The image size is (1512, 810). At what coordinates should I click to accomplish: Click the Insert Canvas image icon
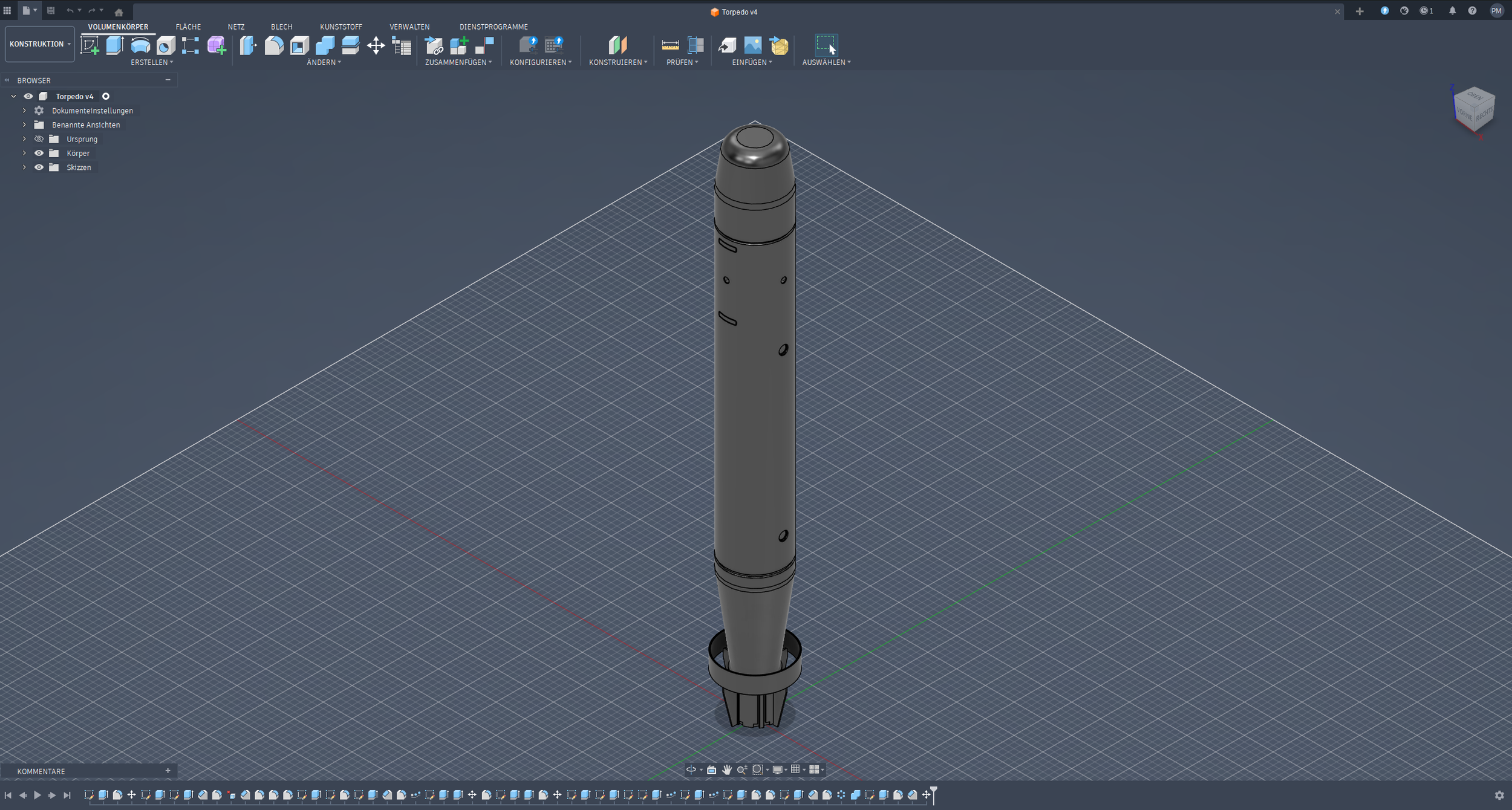tap(753, 45)
